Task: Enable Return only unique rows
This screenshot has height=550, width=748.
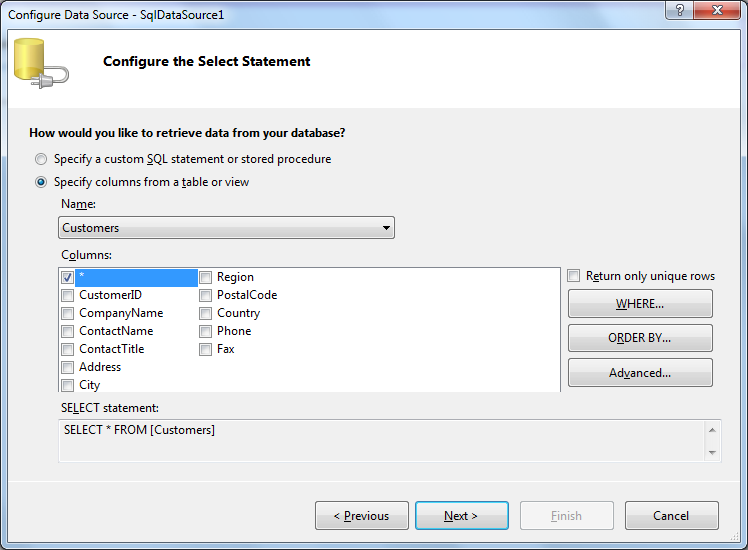Action: click(x=574, y=276)
